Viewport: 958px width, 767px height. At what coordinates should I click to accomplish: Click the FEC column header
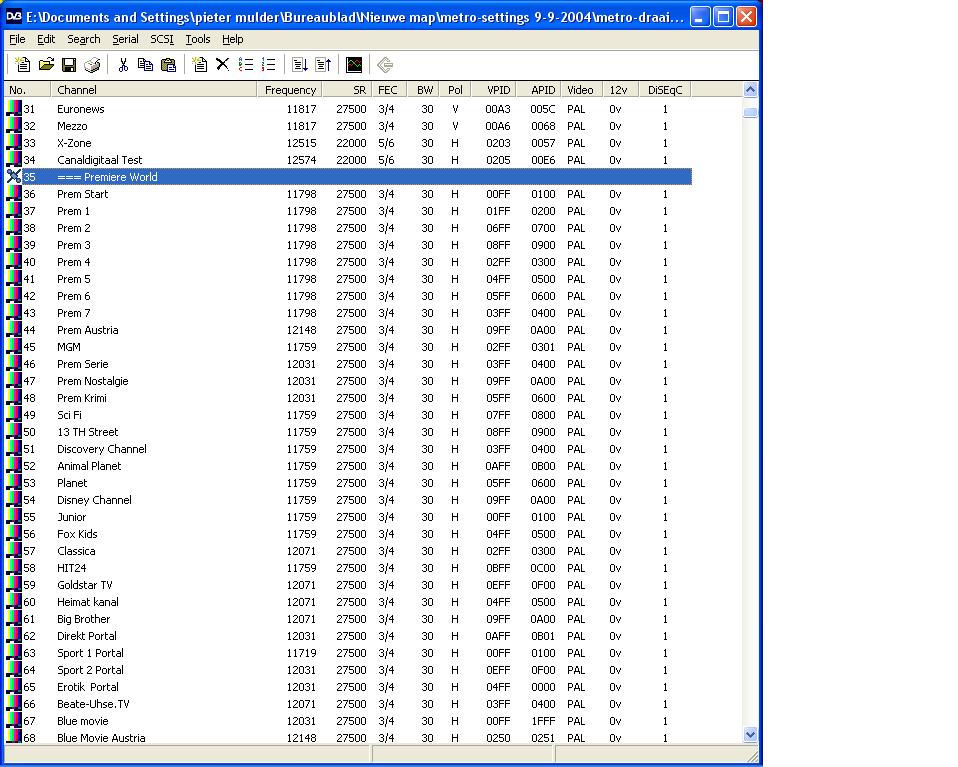click(x=389, y=90)
